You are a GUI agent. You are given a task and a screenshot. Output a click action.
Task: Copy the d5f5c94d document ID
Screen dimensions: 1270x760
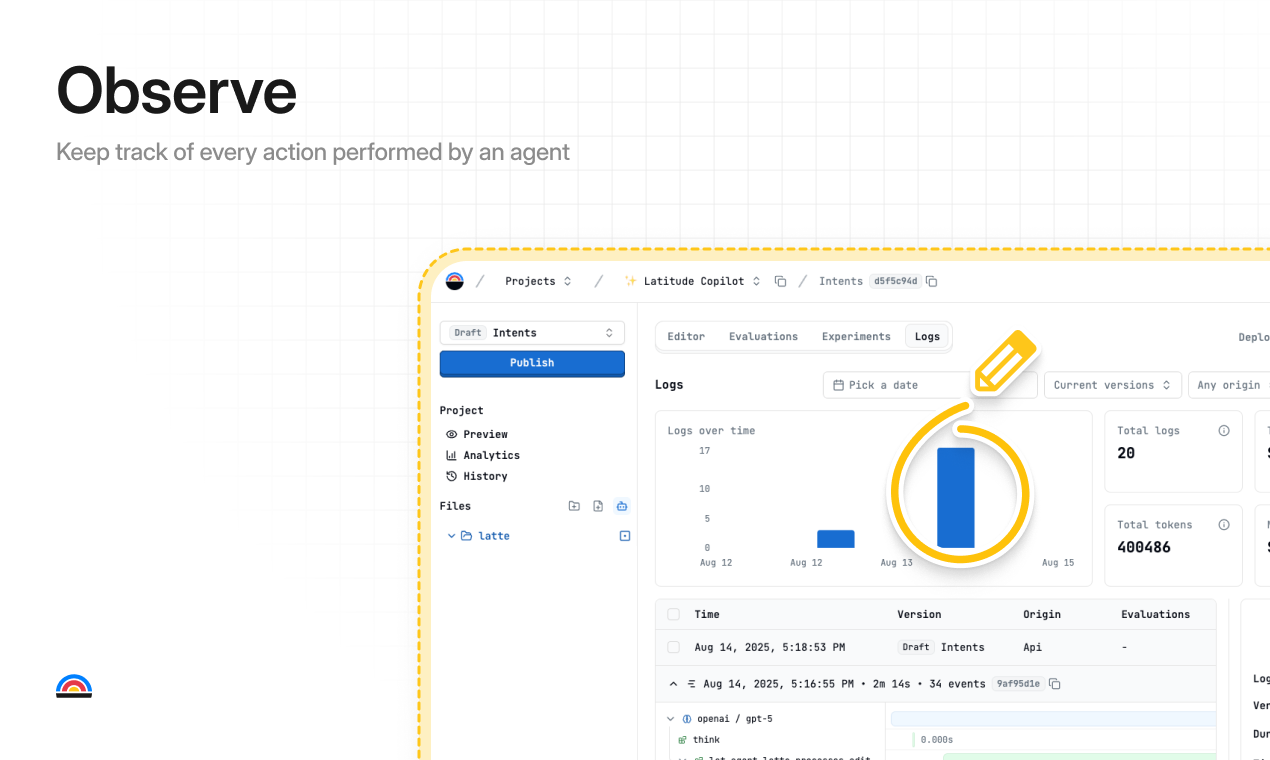click(x=931, y=281)
